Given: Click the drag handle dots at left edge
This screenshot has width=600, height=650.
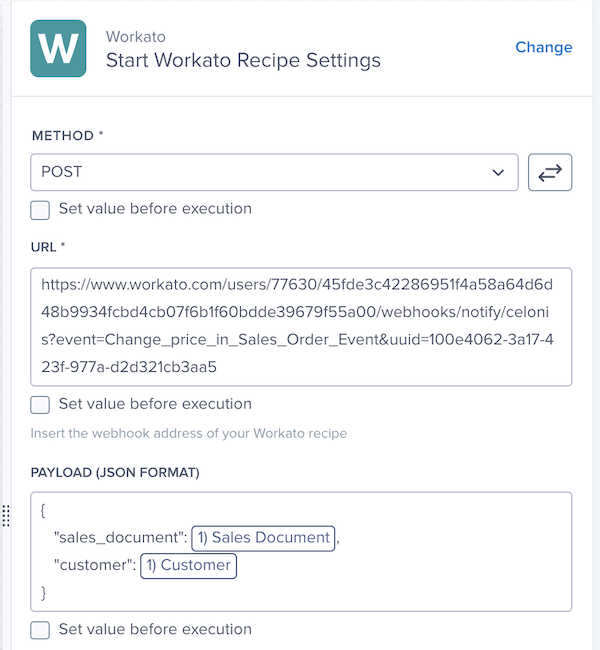Looking at the screenshot, I should (x=6, y=516).
